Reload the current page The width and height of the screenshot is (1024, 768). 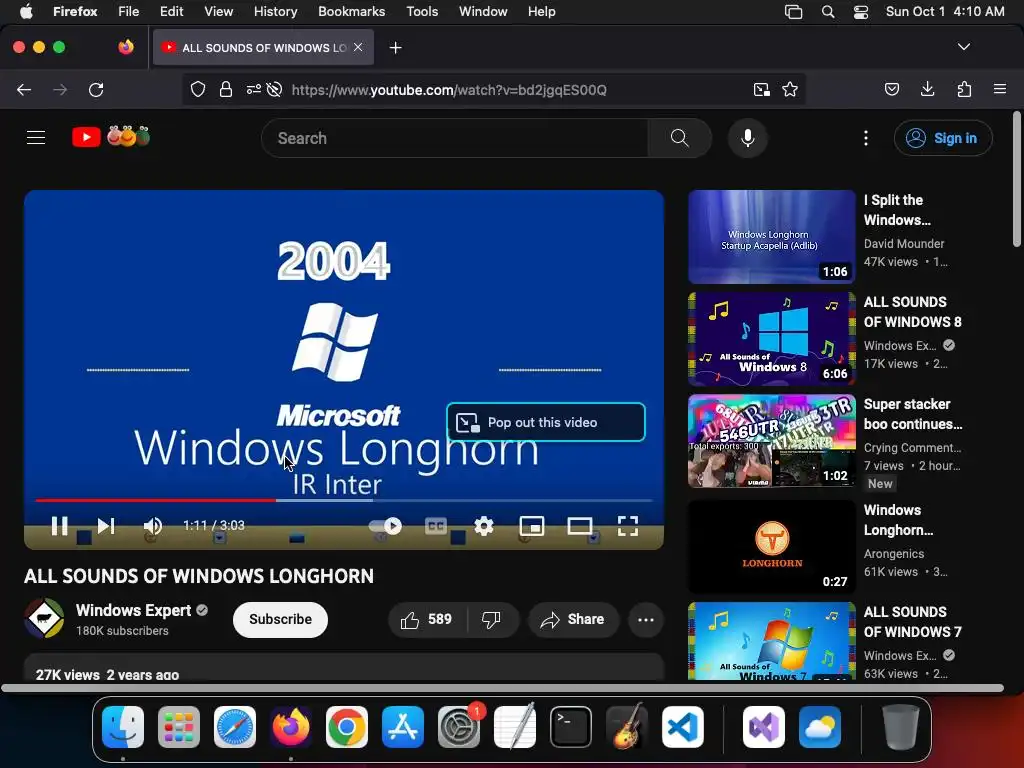pos(96,89)
